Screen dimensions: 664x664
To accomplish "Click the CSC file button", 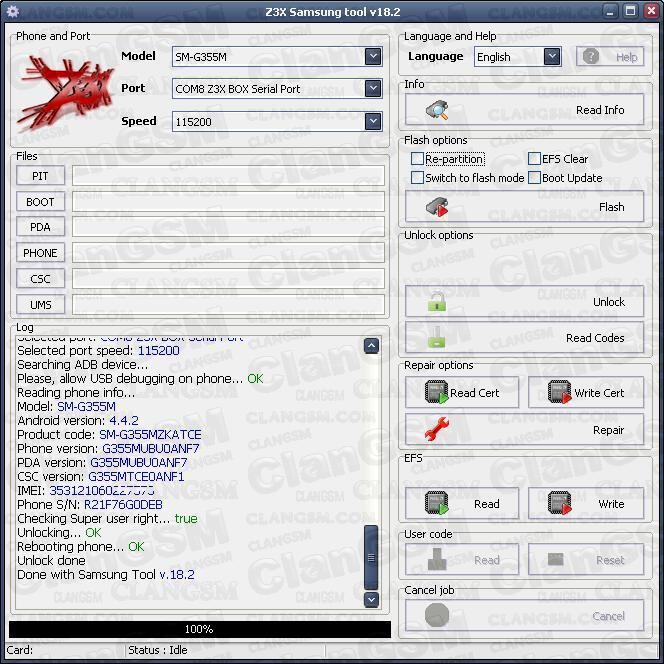I will coord(40,279).
